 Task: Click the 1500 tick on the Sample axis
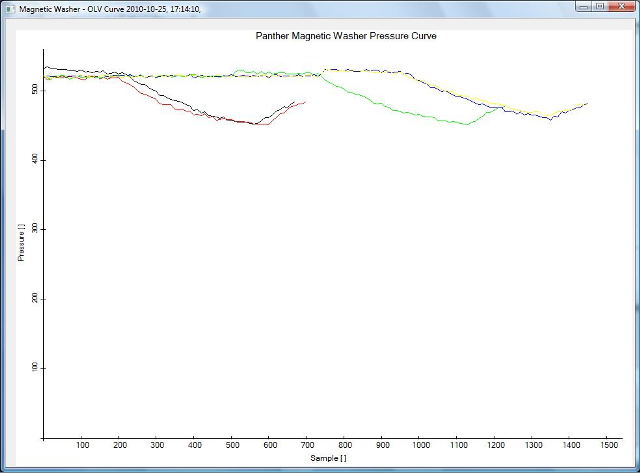click(x=609, y=446)
